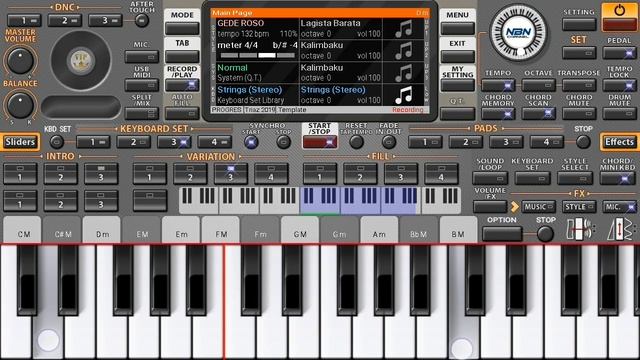
Task: Click the OCTAVE button
Action: coord(538,85)
